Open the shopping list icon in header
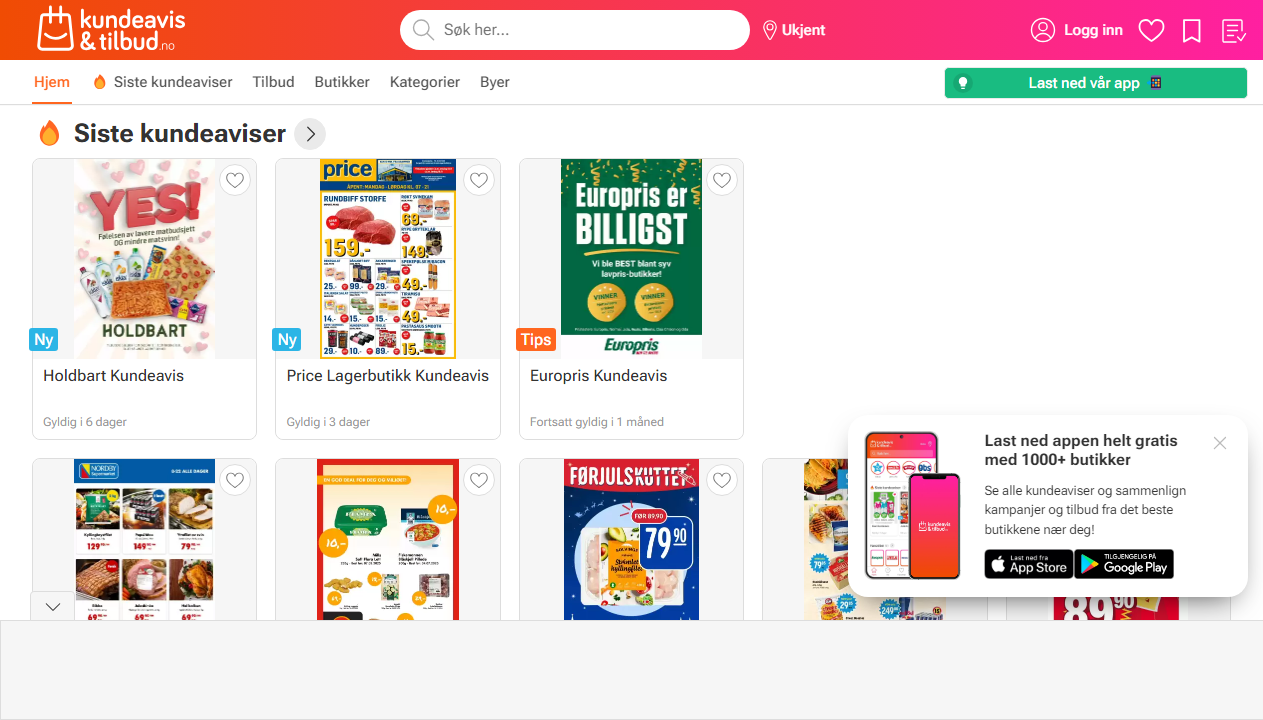Screen dimensions: 1263x720 1233,30
